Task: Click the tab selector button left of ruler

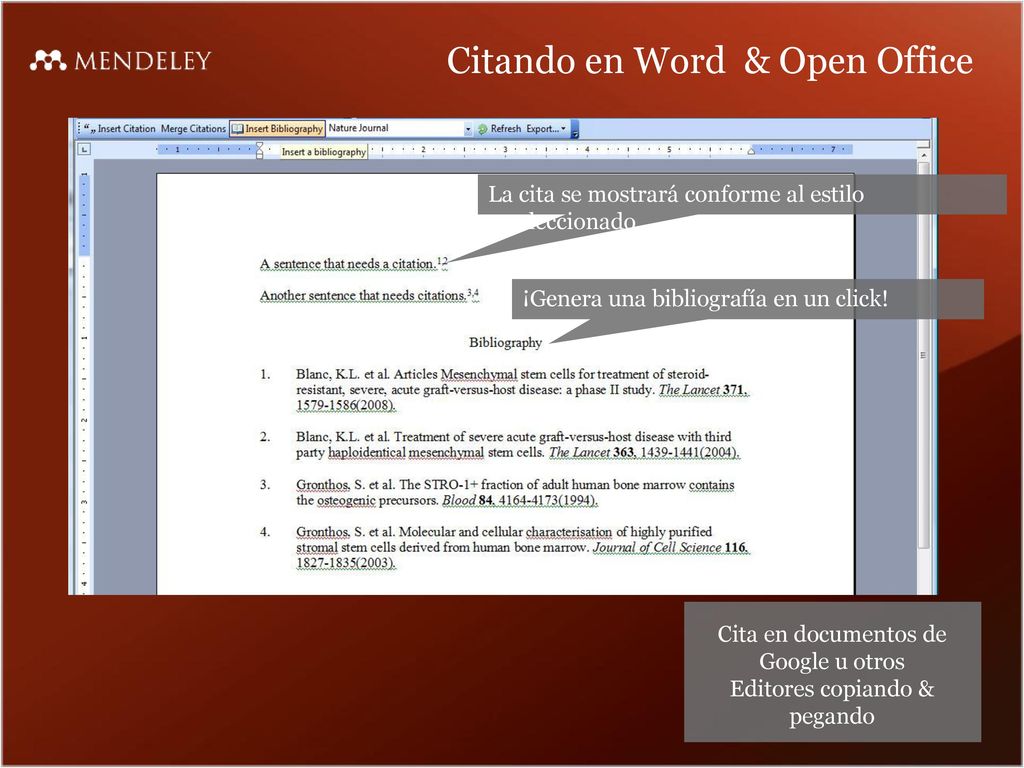Action: [x=84, y=150]
